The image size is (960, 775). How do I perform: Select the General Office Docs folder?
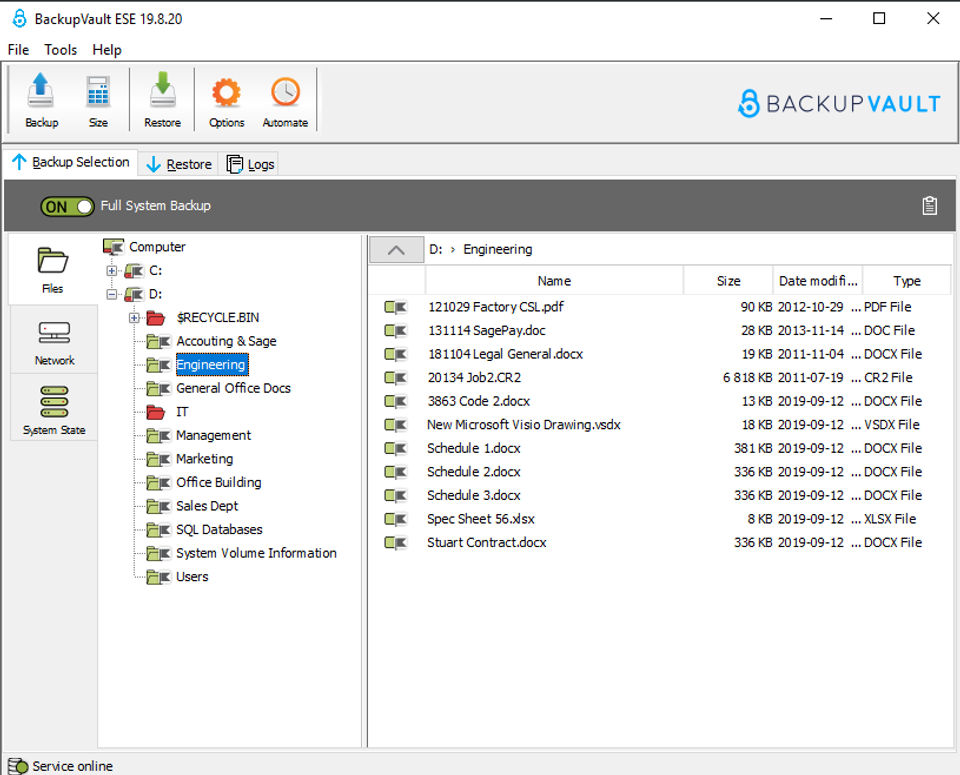click(x=233, y=388)
